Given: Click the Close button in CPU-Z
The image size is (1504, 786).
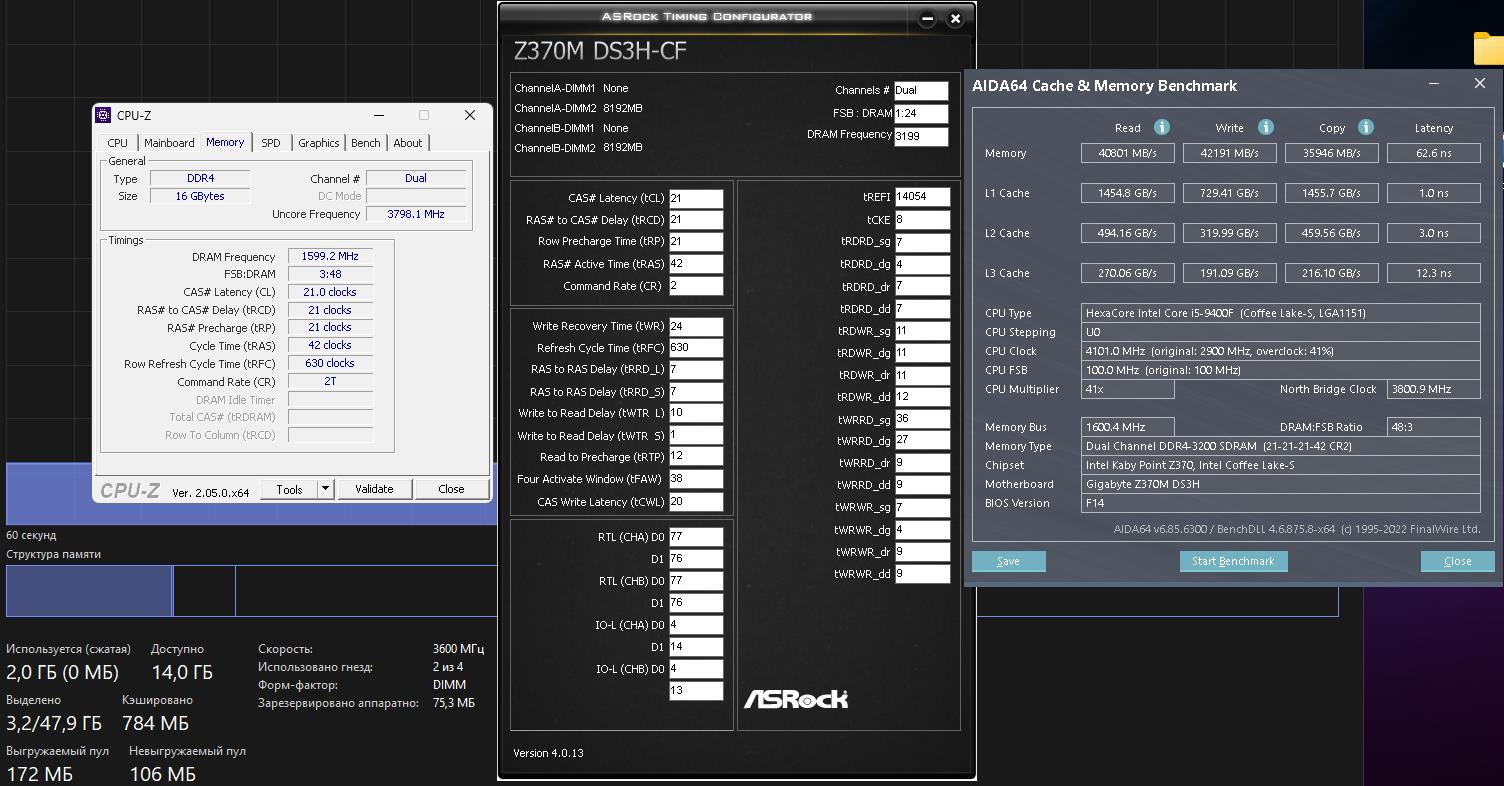Looking at the screenshot, I should [x=451, y=489].
